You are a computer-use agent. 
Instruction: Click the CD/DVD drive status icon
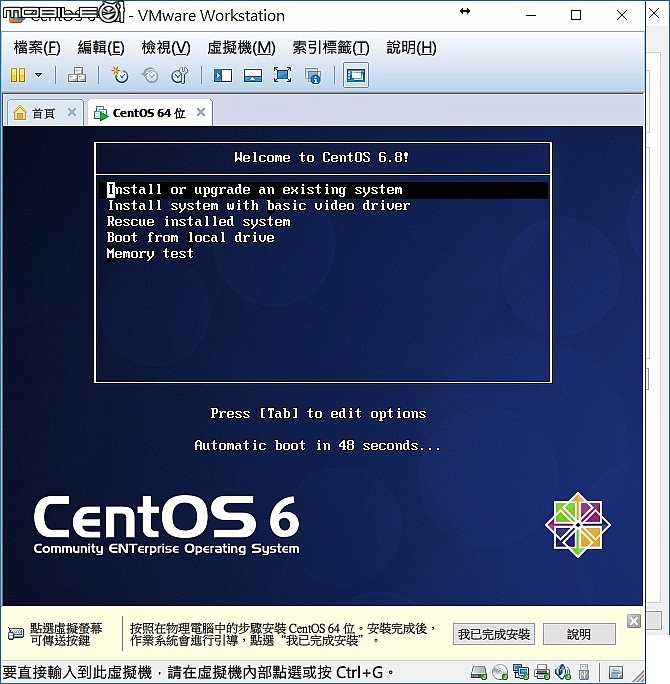coord(500,672)
